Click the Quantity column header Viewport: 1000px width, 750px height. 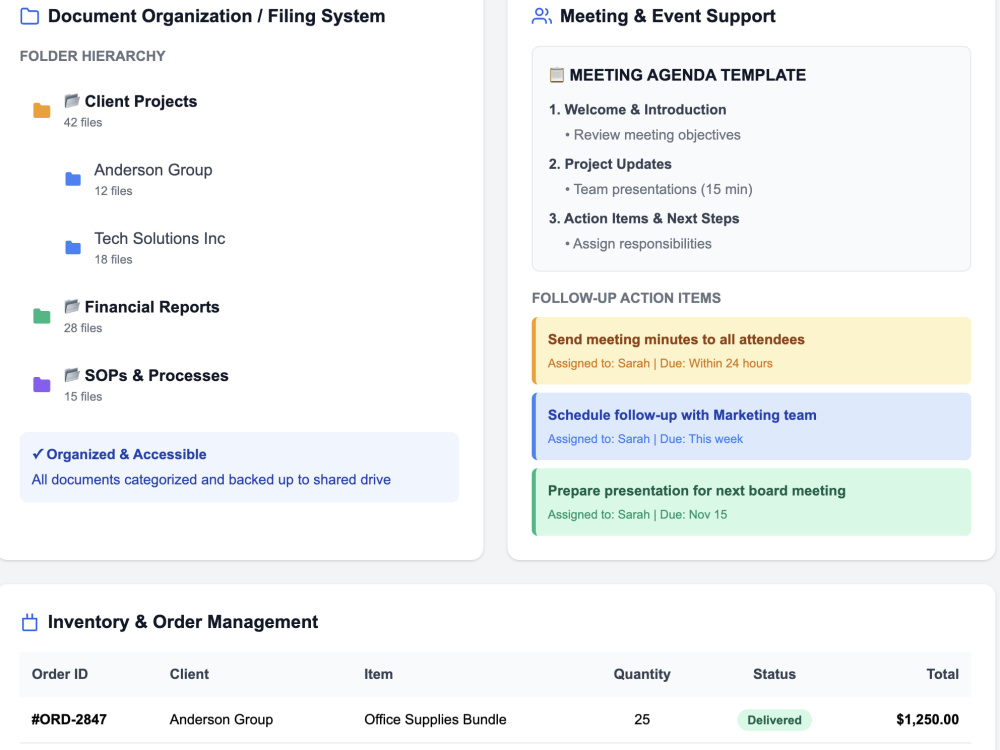coord(642,674)
